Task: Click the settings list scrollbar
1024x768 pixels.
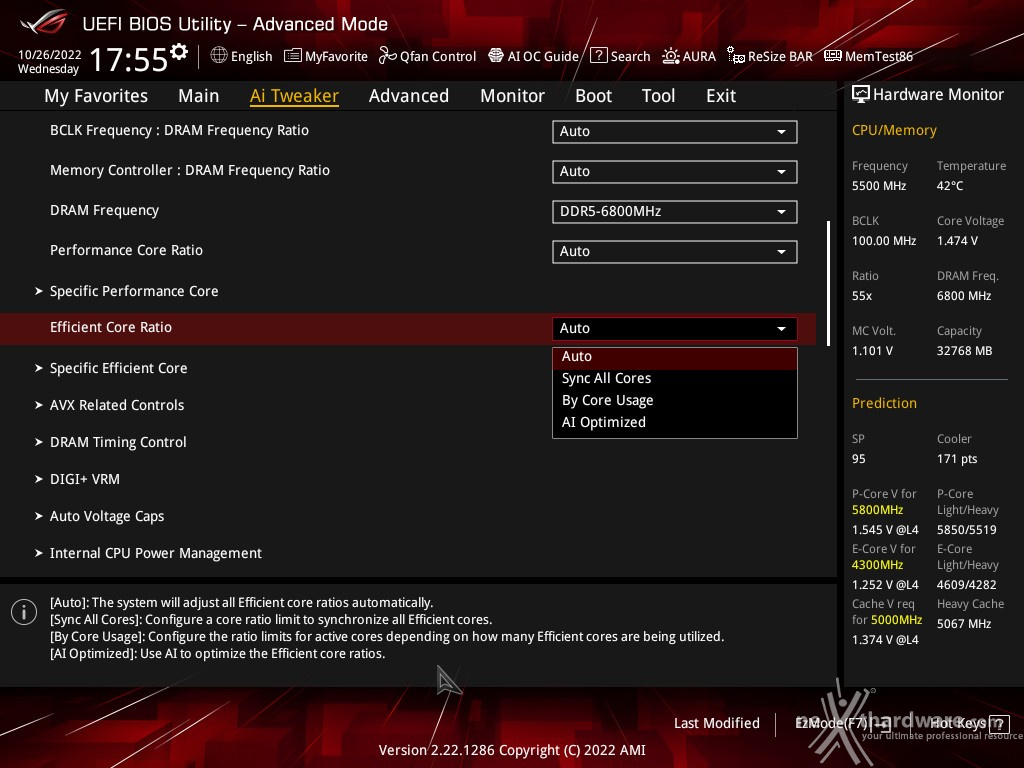Action: coord(828,283)
